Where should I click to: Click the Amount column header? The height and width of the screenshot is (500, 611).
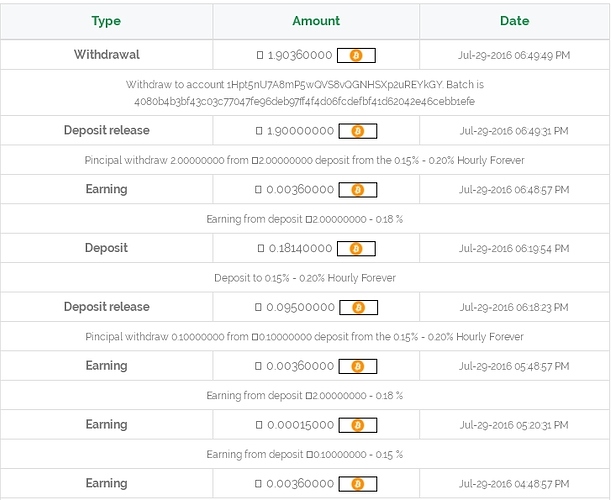tap(316, 21)
